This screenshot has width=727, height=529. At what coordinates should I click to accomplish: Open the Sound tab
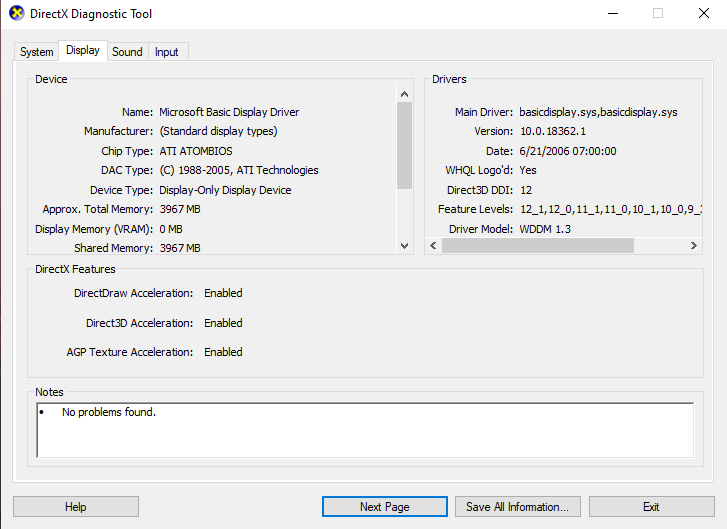(x=127, y=51)
